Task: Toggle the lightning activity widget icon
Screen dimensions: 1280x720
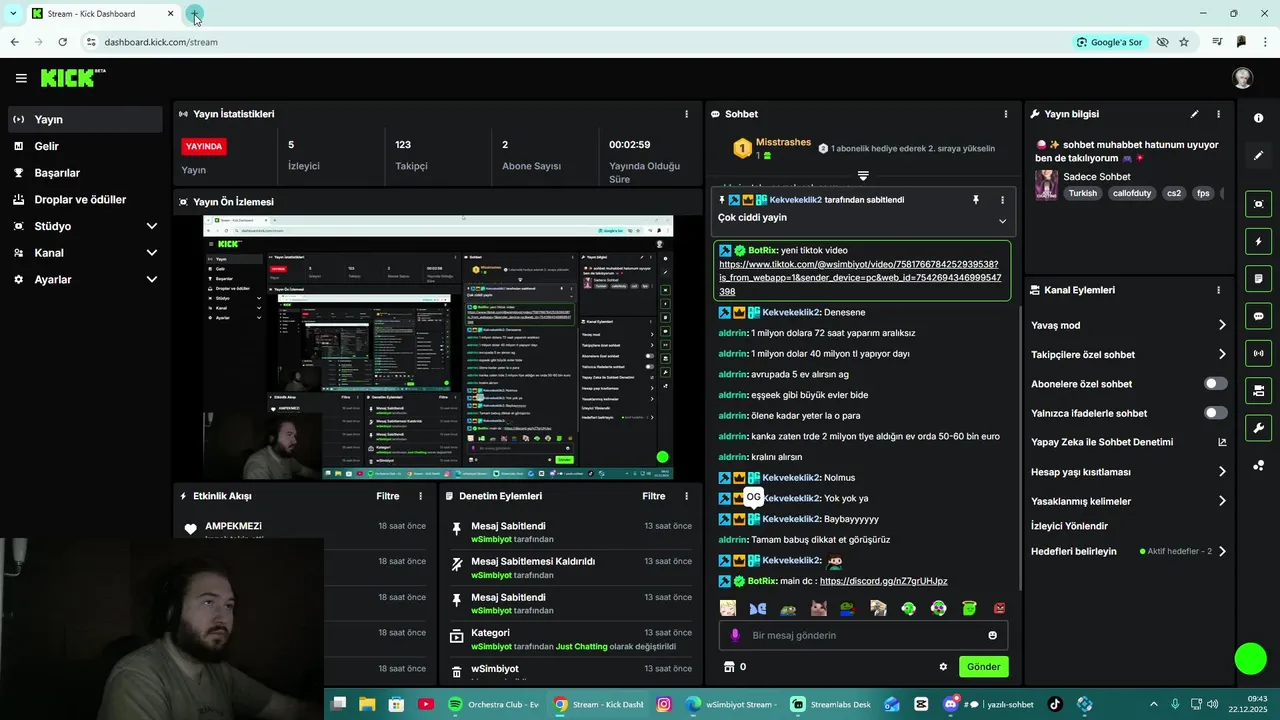Action: pos(1258,241)
